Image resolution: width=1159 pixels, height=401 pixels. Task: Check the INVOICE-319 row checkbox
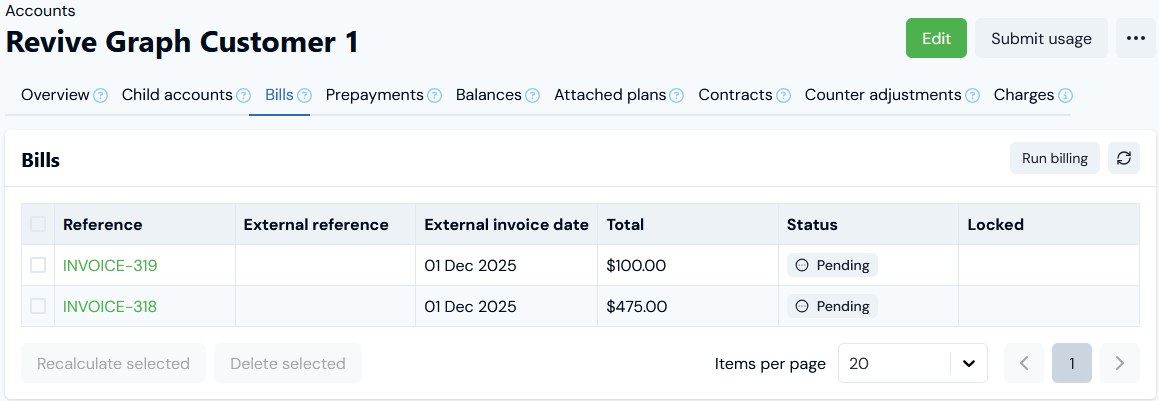[38, 265]
